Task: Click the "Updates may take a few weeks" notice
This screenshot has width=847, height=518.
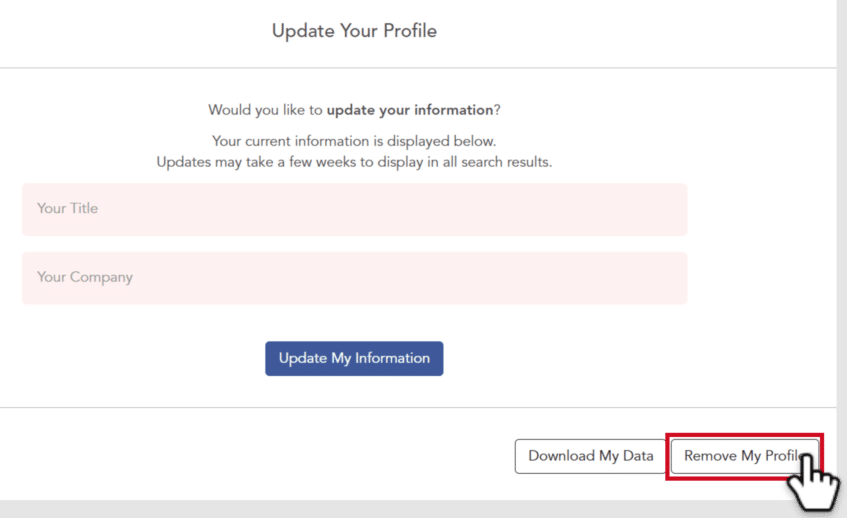Action: 354,161
